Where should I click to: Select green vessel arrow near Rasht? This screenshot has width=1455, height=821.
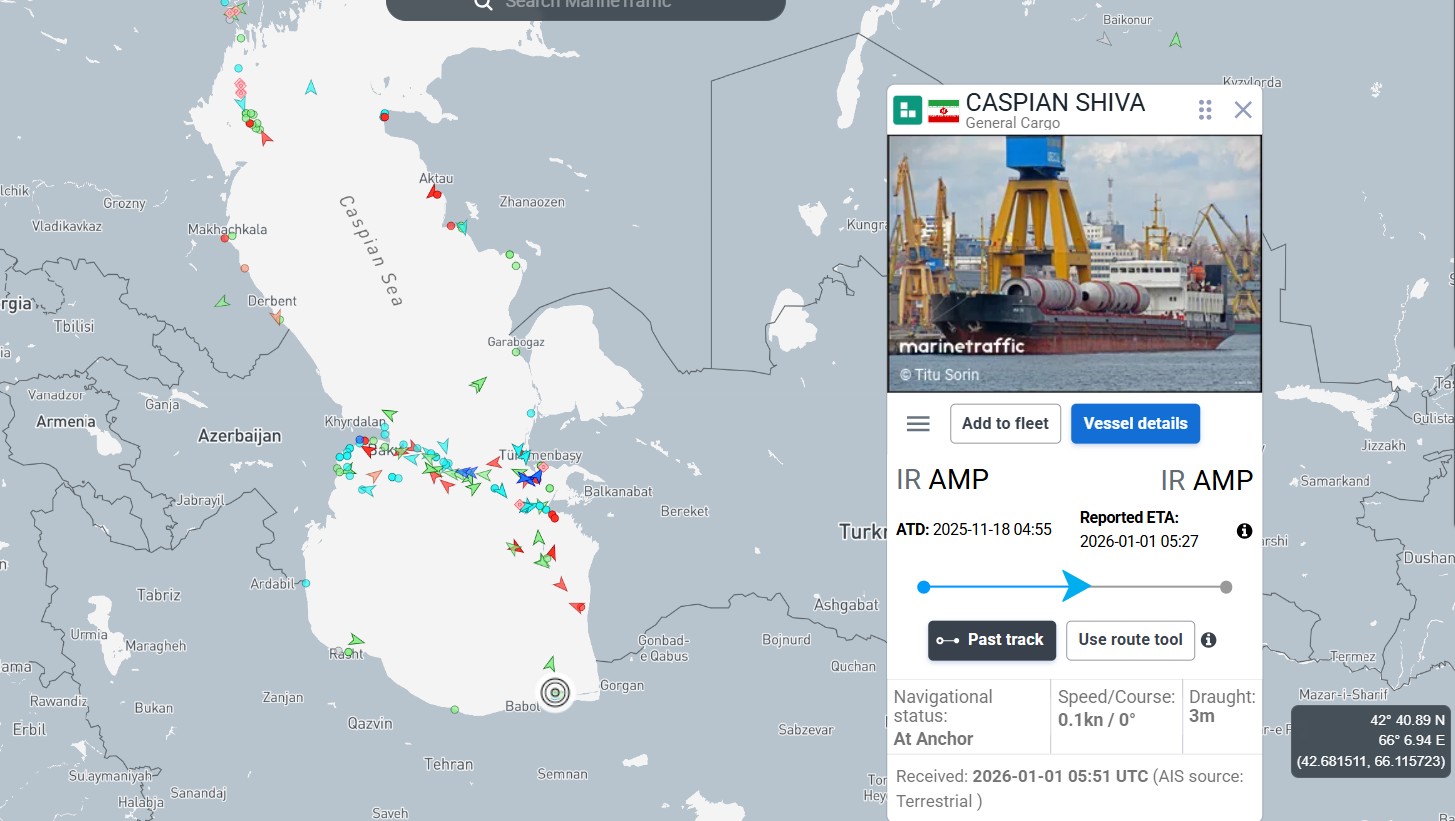[x=355, y=640]
